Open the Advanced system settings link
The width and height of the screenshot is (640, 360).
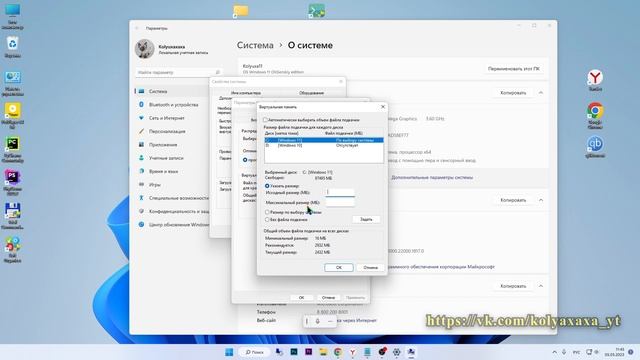point(432,178)
